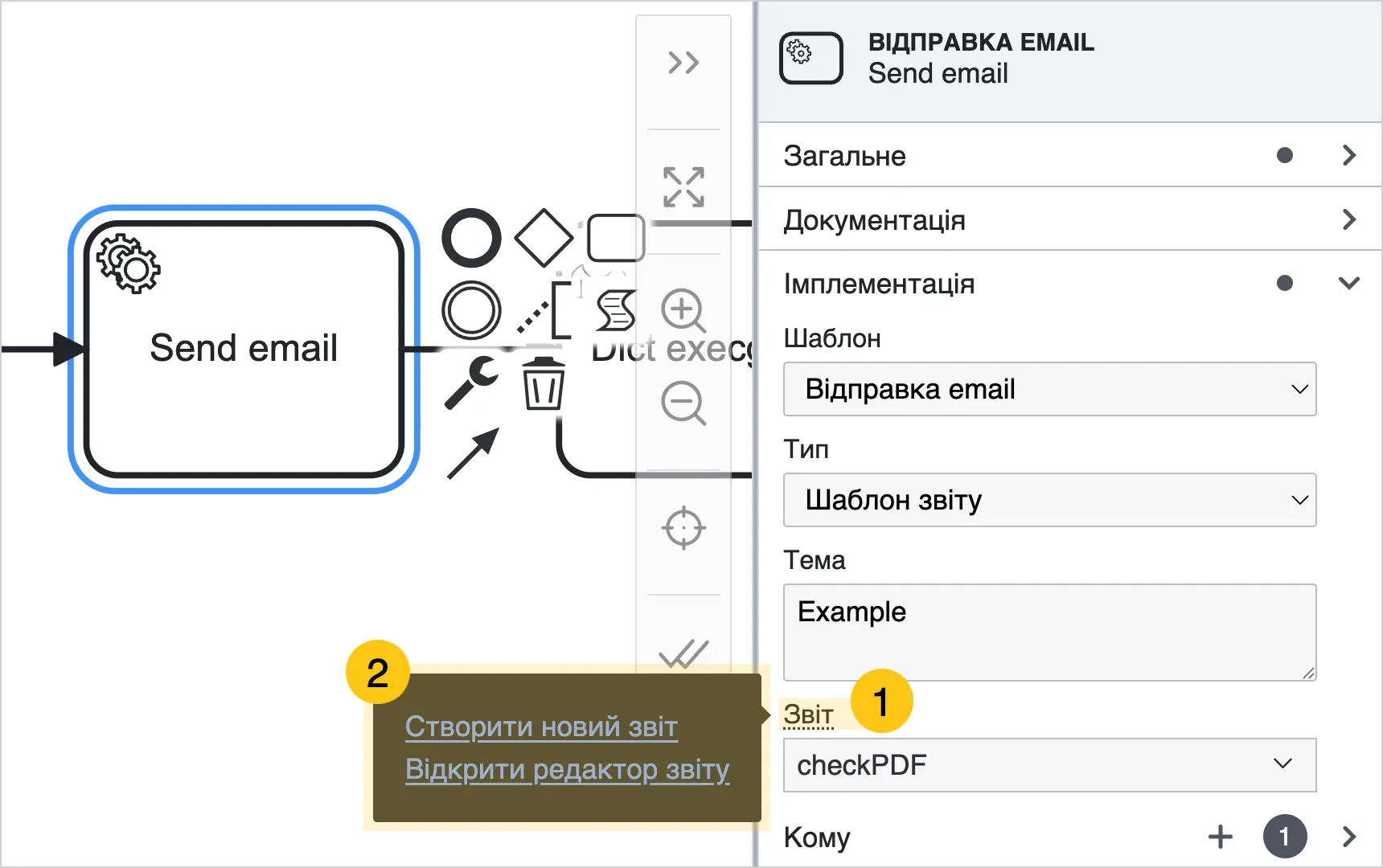Append a task rounded rectangle

[x=616, y=238]
